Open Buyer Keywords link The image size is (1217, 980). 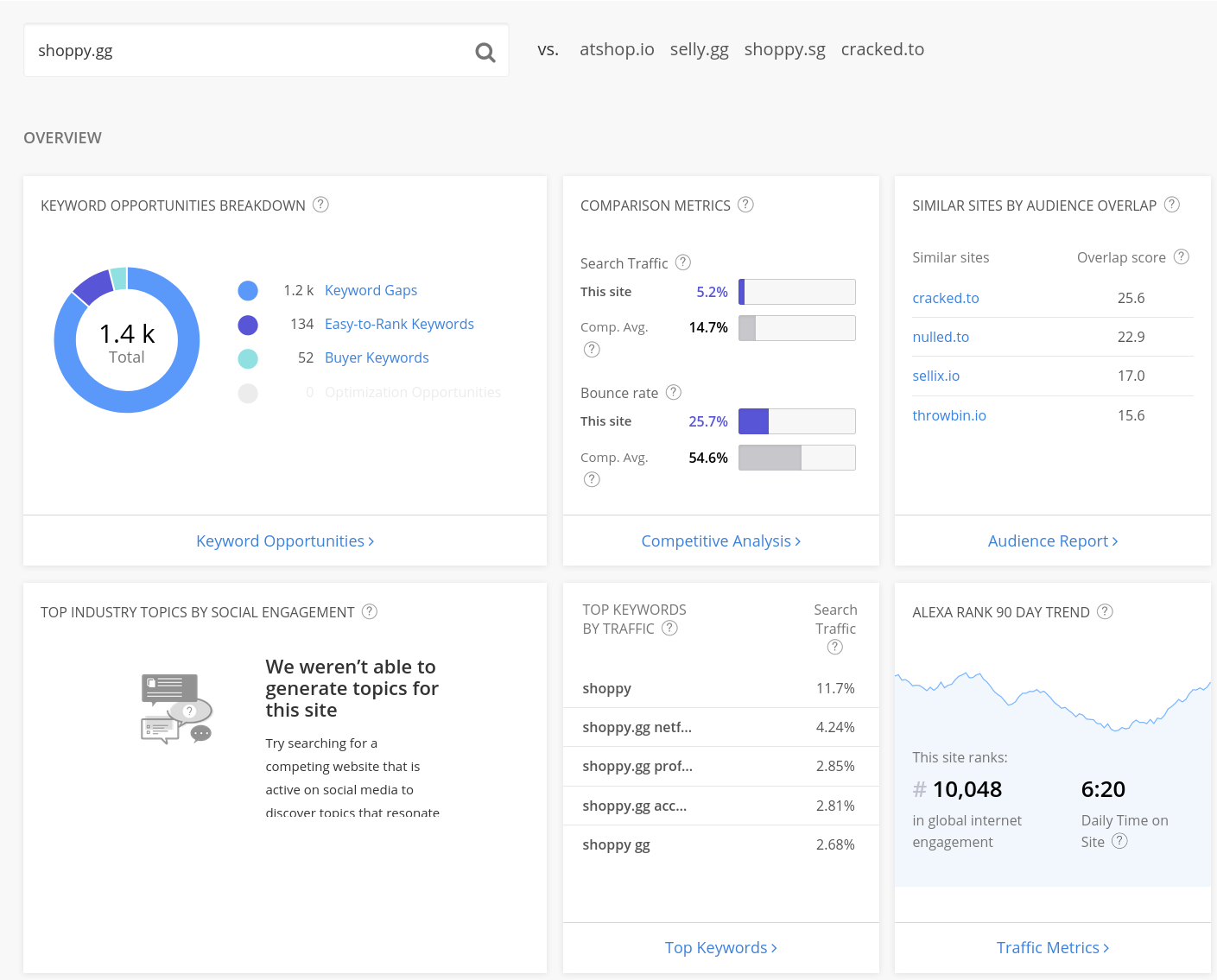(377, 357)
